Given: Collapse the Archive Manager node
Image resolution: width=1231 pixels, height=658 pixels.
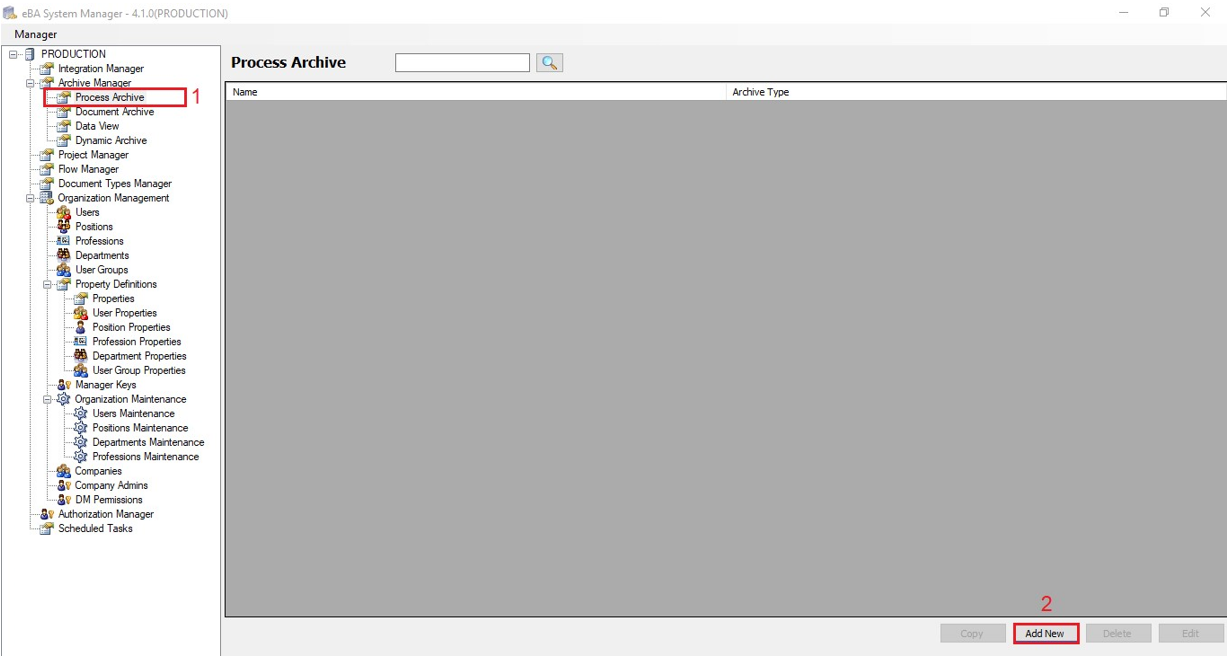Looking at the screenshot, I should pos(30,84).
